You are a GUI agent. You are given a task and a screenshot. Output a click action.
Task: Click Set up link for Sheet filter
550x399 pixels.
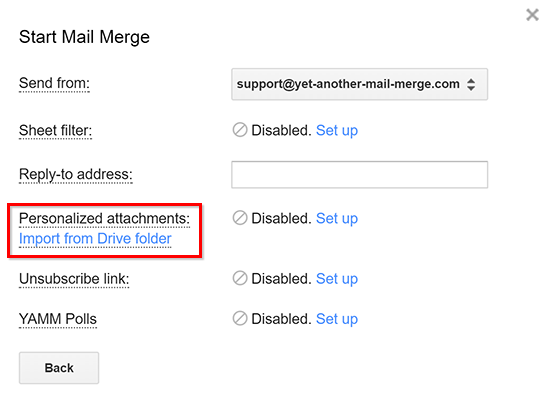[x=337, y=130]
